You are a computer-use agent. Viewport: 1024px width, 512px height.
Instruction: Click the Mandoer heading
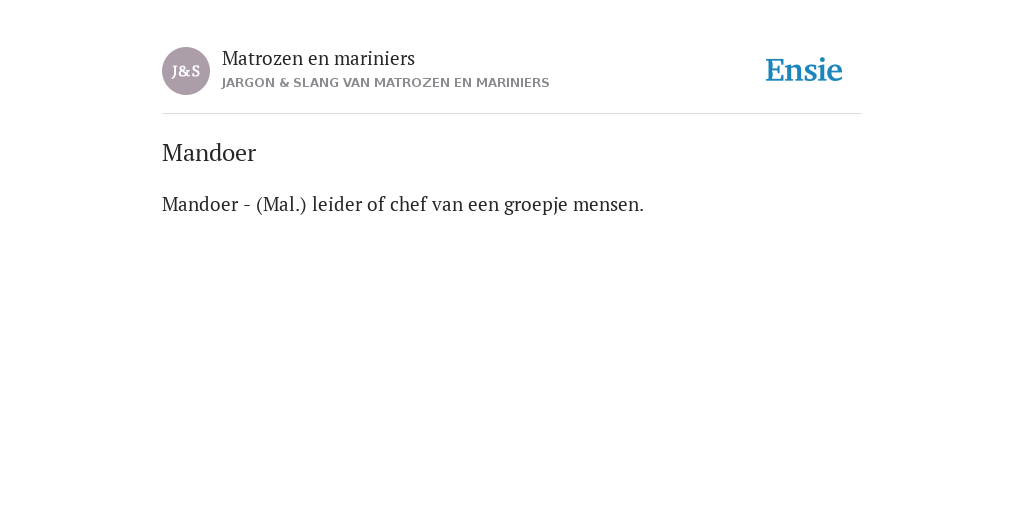[209, 153]
